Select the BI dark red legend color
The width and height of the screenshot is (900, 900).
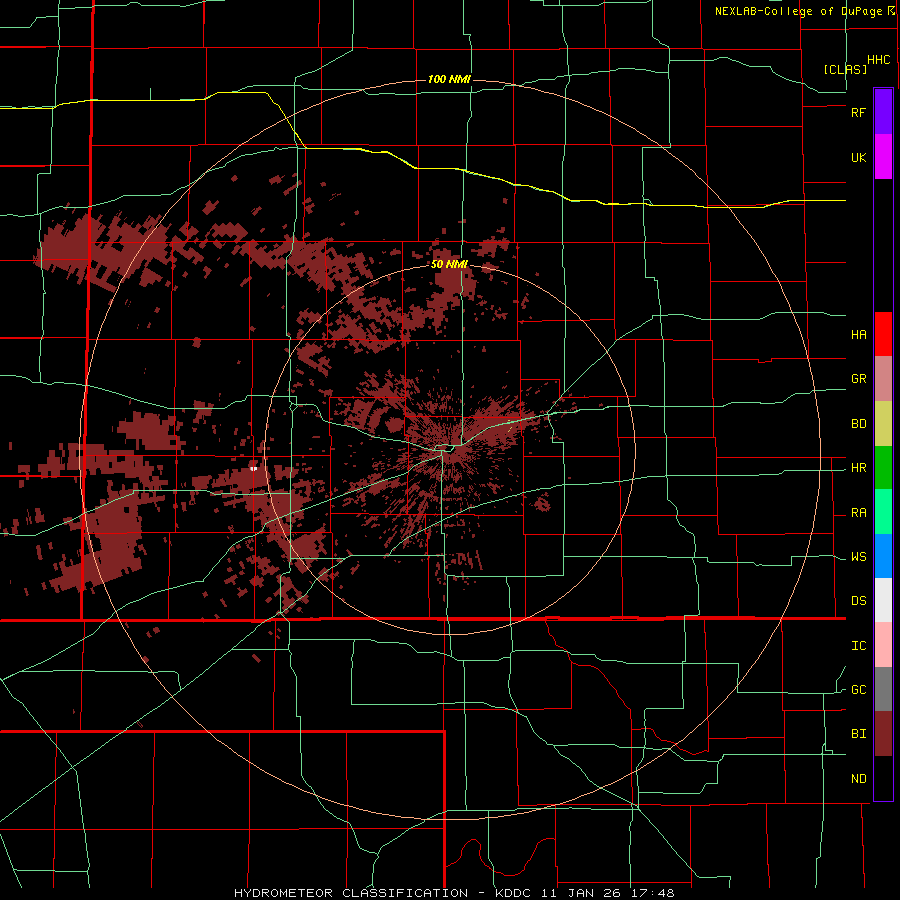pyautogui.click(x=883, y=734)
